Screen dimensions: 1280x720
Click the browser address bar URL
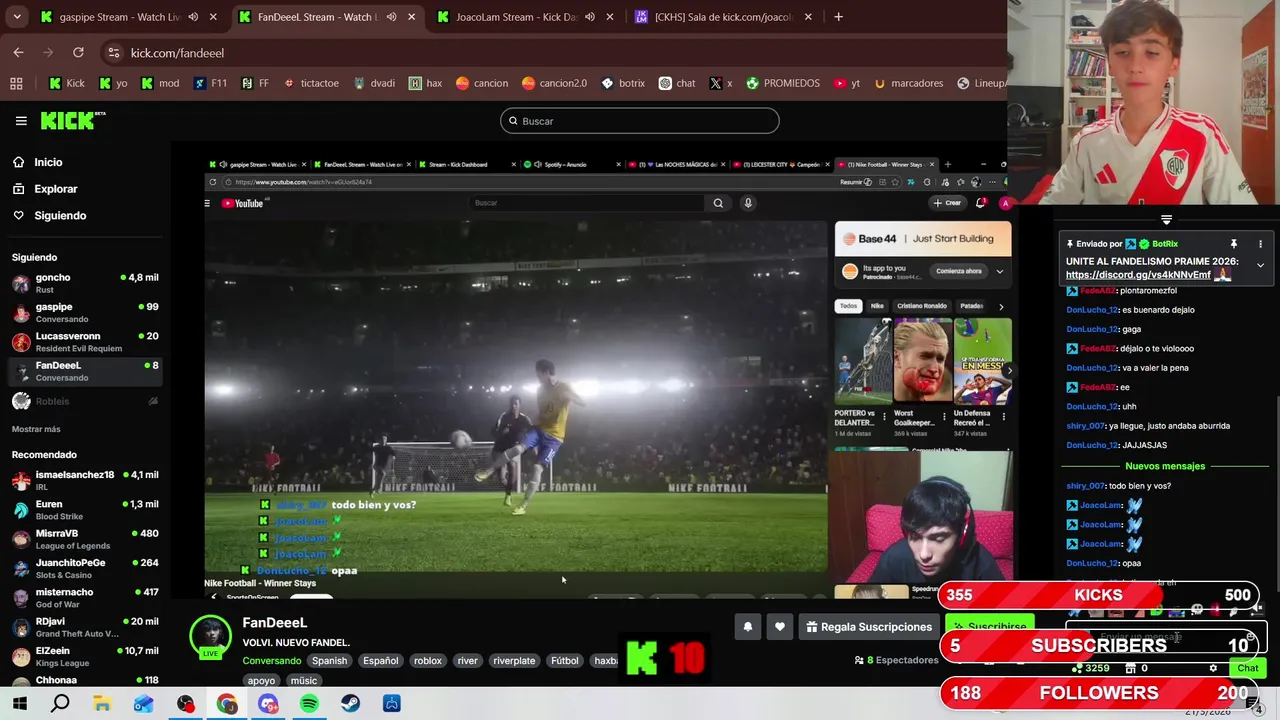coord(177,53)
